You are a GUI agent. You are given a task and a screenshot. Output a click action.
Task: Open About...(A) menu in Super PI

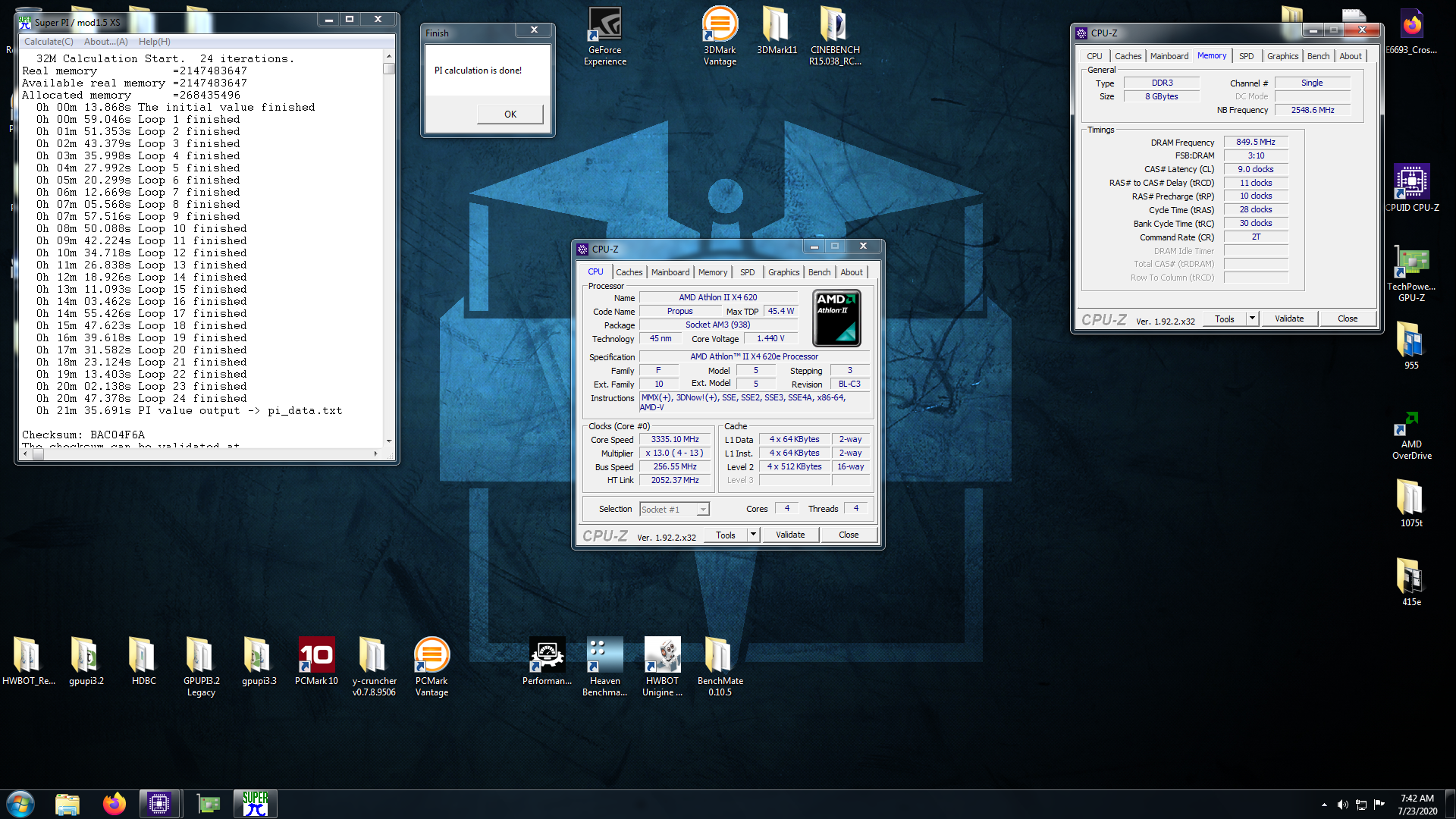coord(105,42)
